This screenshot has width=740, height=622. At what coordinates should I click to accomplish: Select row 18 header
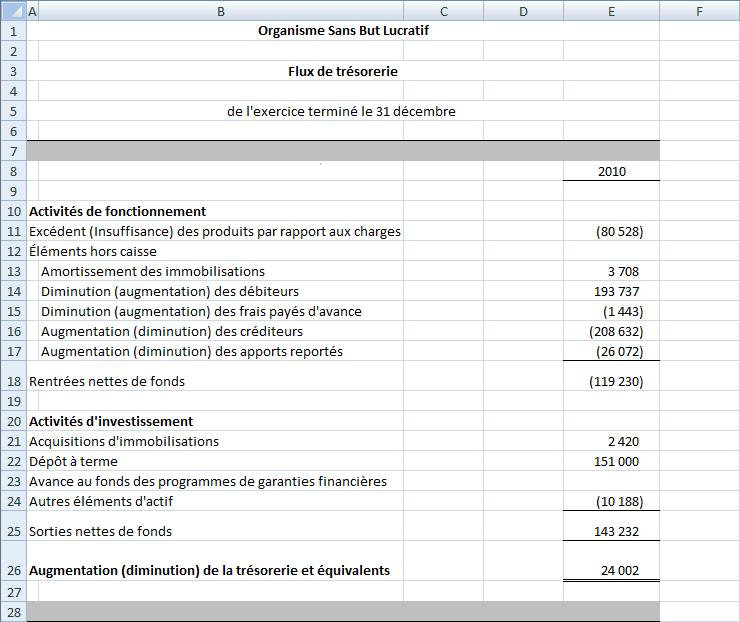(x=13, y=381)
